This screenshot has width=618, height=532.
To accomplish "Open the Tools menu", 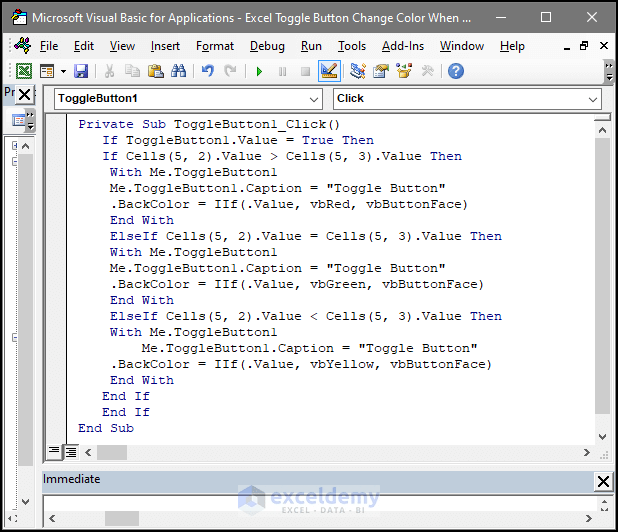I will coord(352,46).
